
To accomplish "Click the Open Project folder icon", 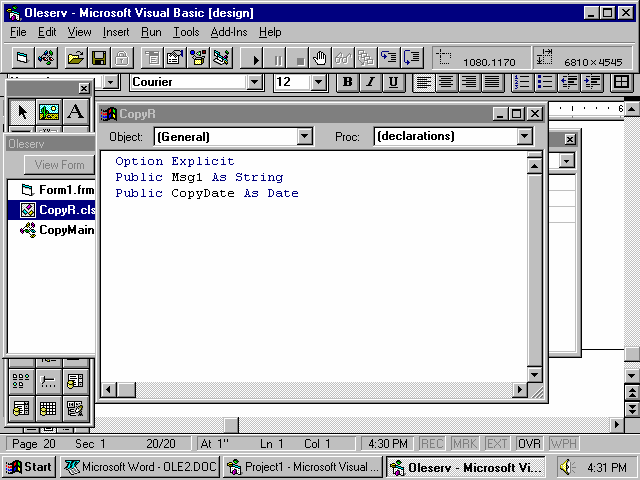I will (x=75, y=58).
